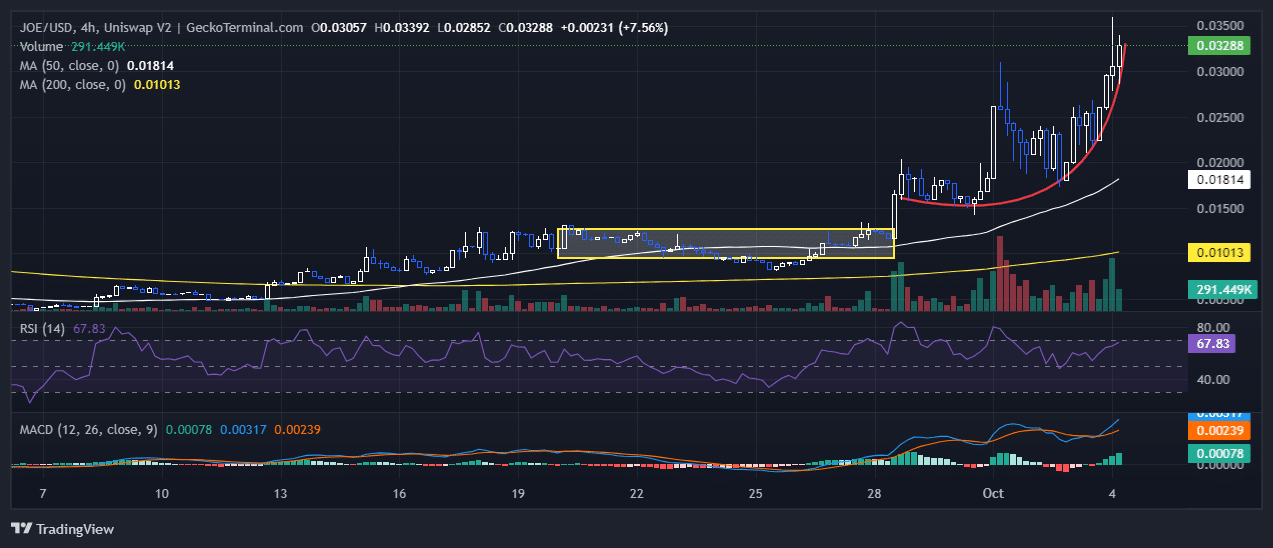
Task: Click the RSI 40.00 axis tick
Action: [x=1215, y=379]
